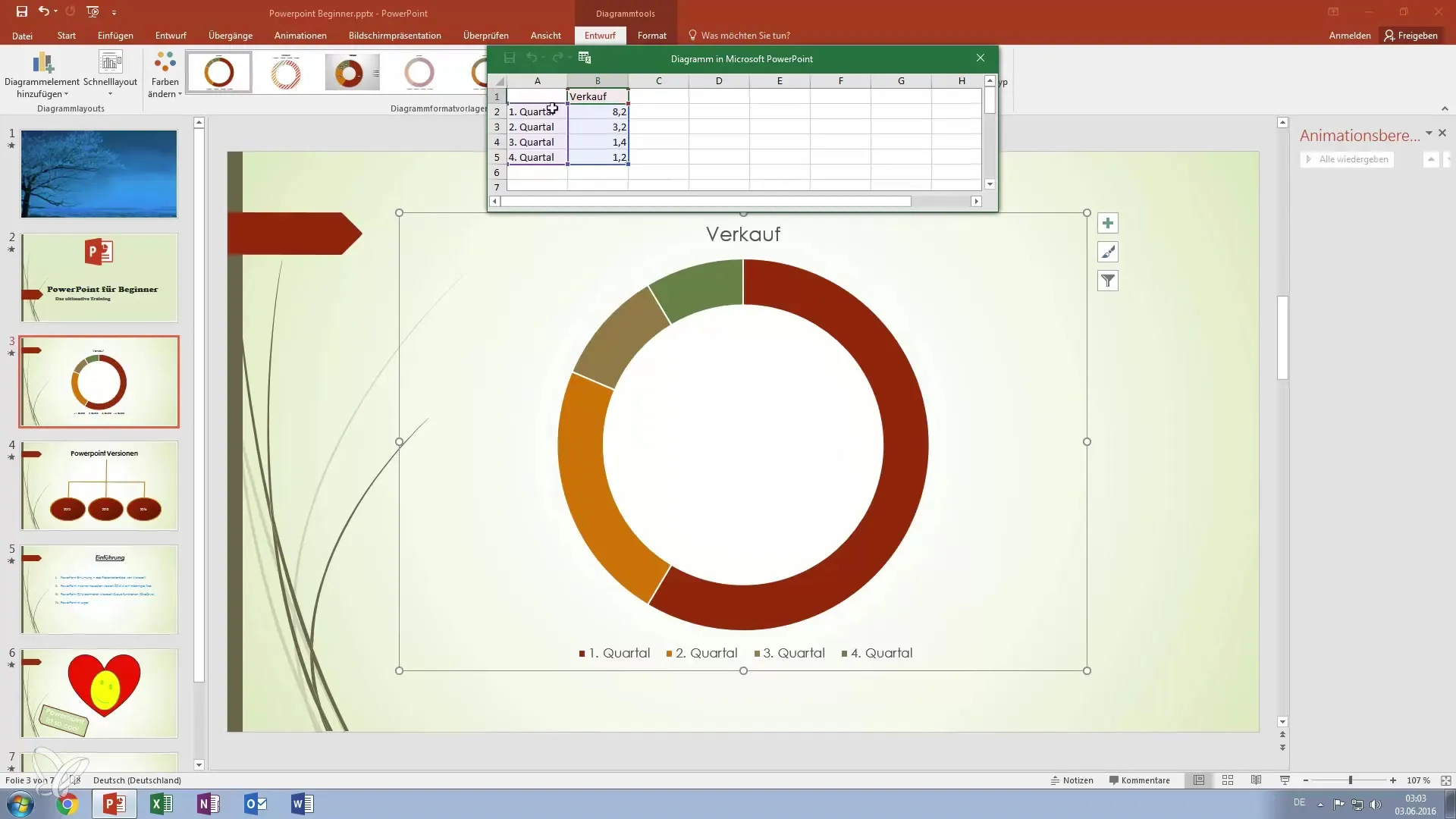Screen dimensions: 1456x819
Task: Switch to the Start ribbon tab
Action: pos(66,36)
